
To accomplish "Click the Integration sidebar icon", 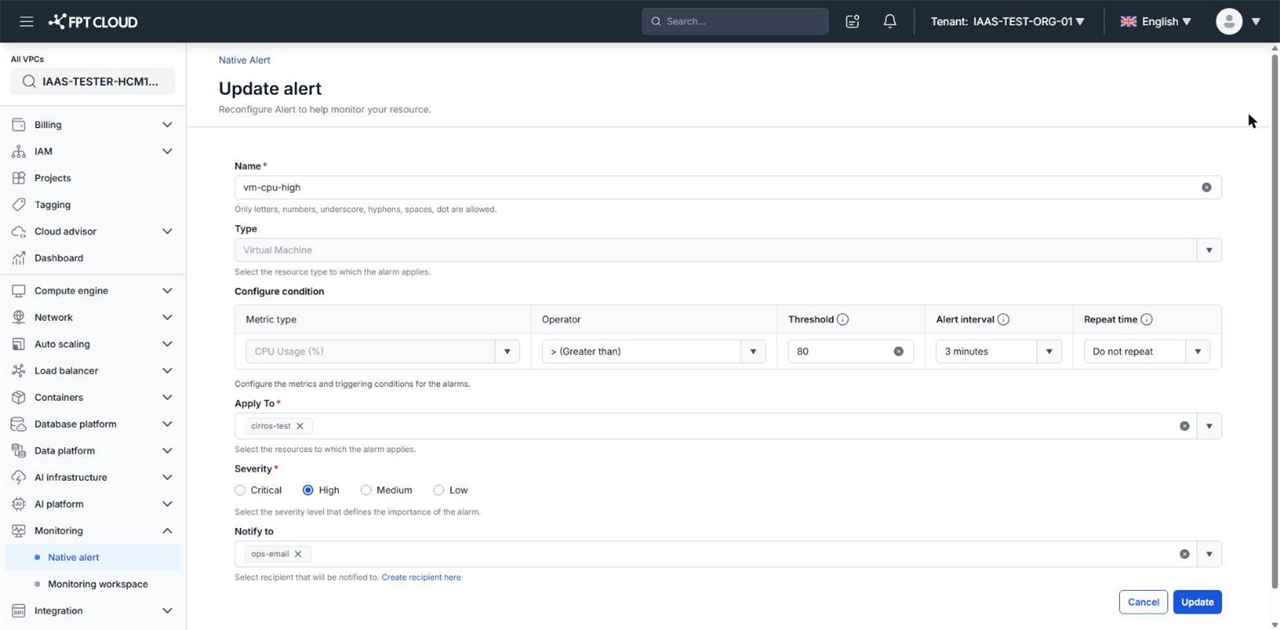I will (18, 610).
